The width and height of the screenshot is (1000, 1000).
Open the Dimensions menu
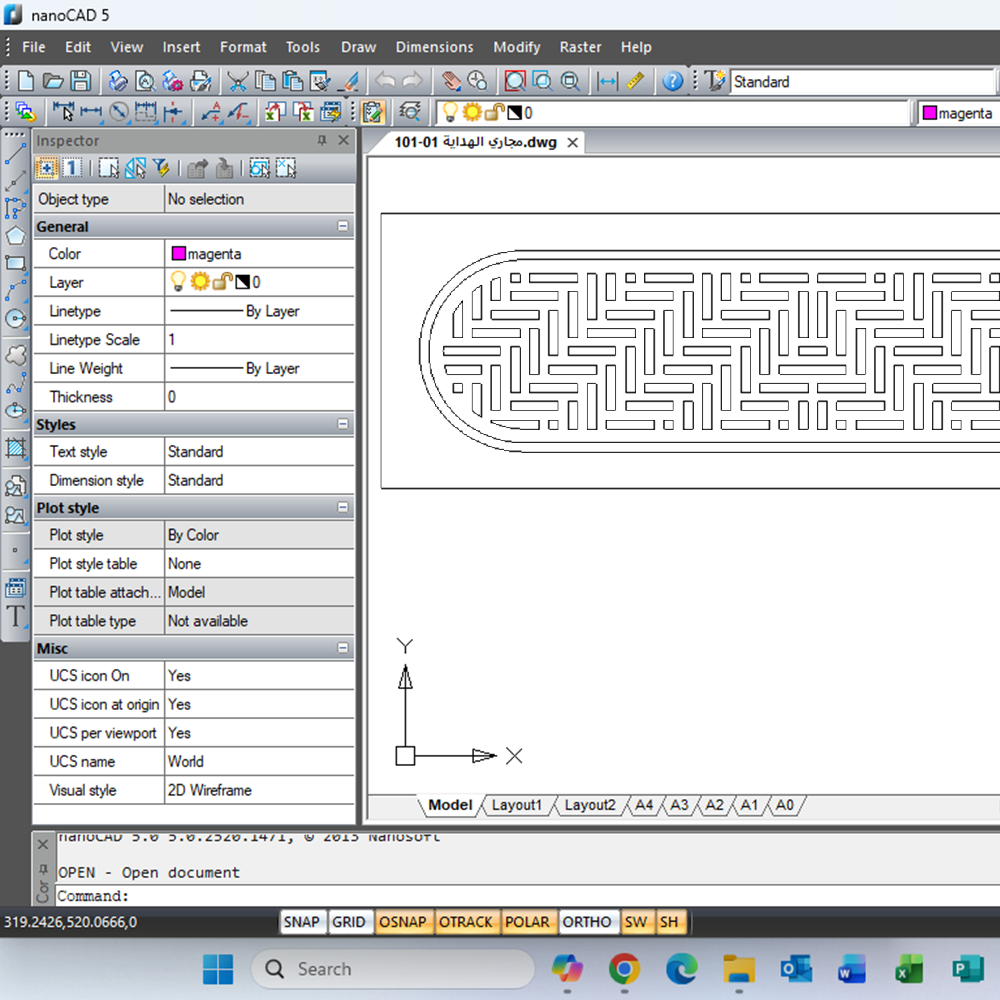(x=434, y=47)
